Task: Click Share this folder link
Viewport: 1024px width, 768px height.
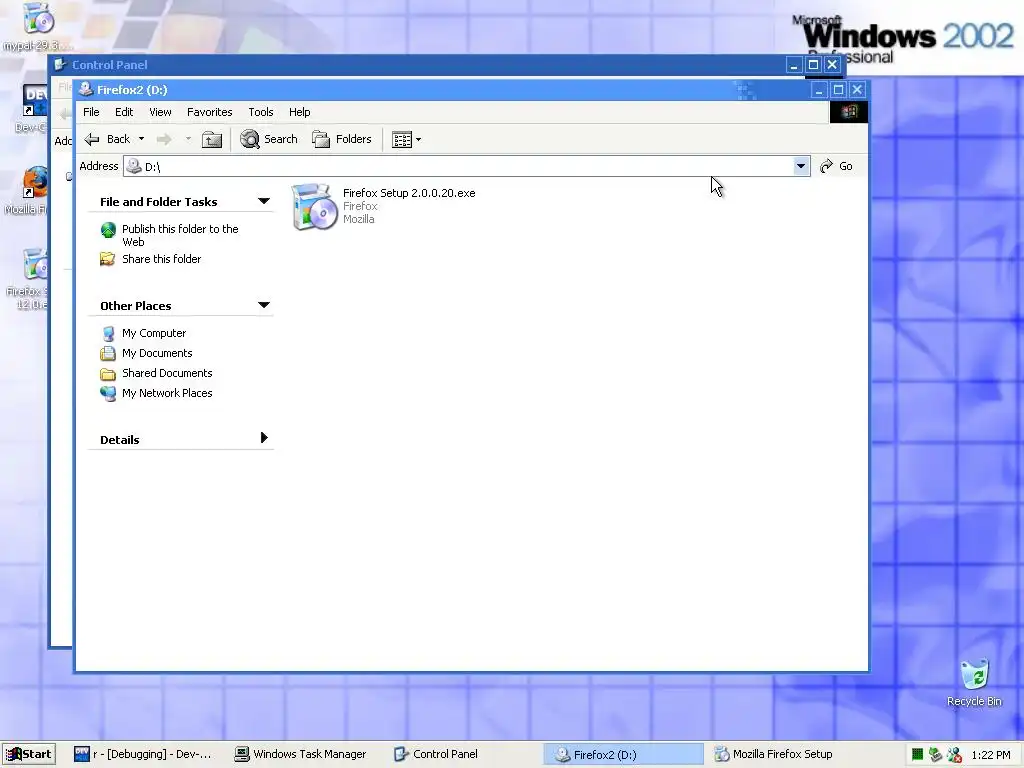Action: click(x=161, y=259)
